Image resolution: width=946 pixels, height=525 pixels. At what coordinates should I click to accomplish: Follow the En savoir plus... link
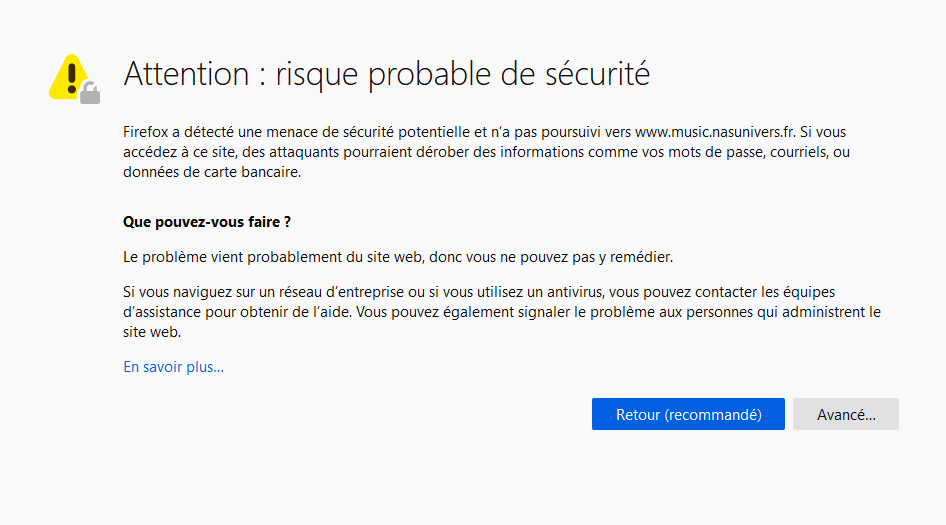point(173,367)
